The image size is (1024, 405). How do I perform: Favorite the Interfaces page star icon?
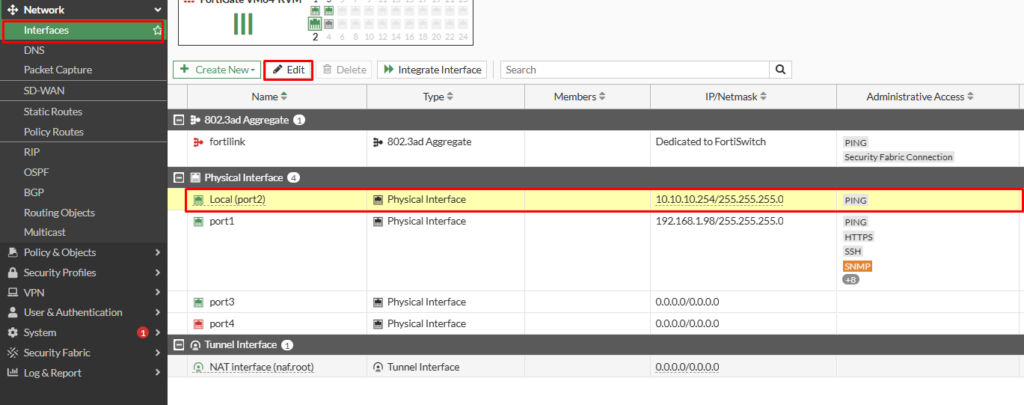pos(157,30)
